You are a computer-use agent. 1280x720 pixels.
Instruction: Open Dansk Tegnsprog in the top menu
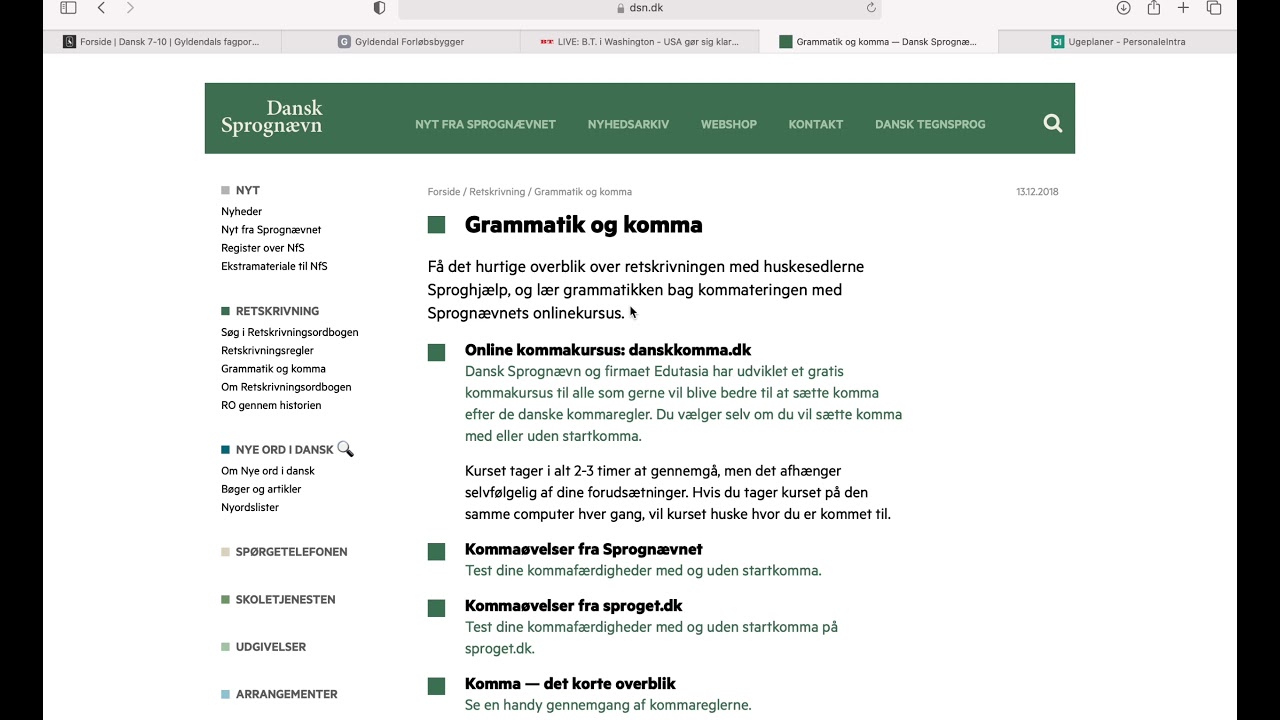(x=930, y=124)
